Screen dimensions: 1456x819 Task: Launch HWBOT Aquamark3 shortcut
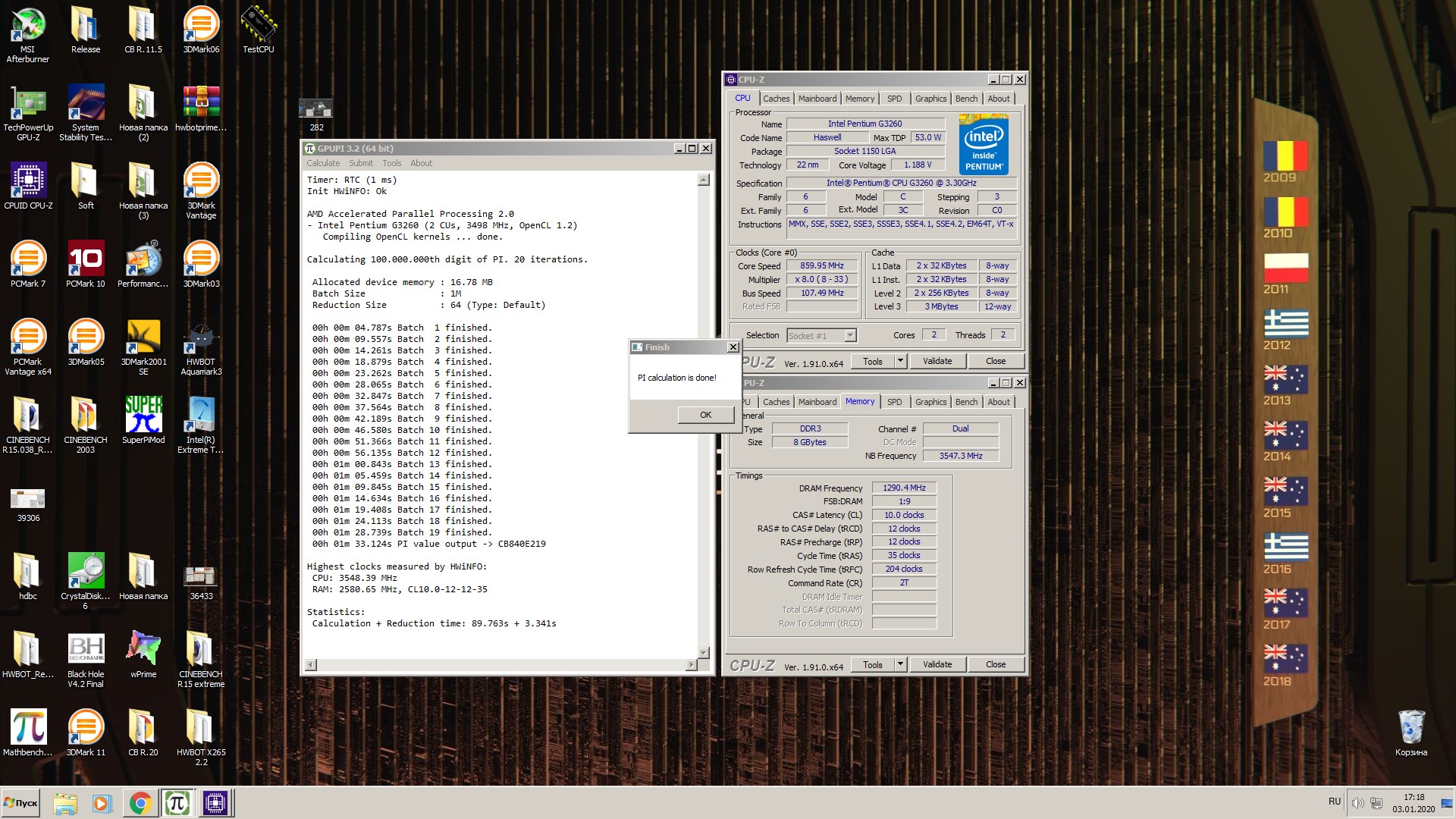201,347
